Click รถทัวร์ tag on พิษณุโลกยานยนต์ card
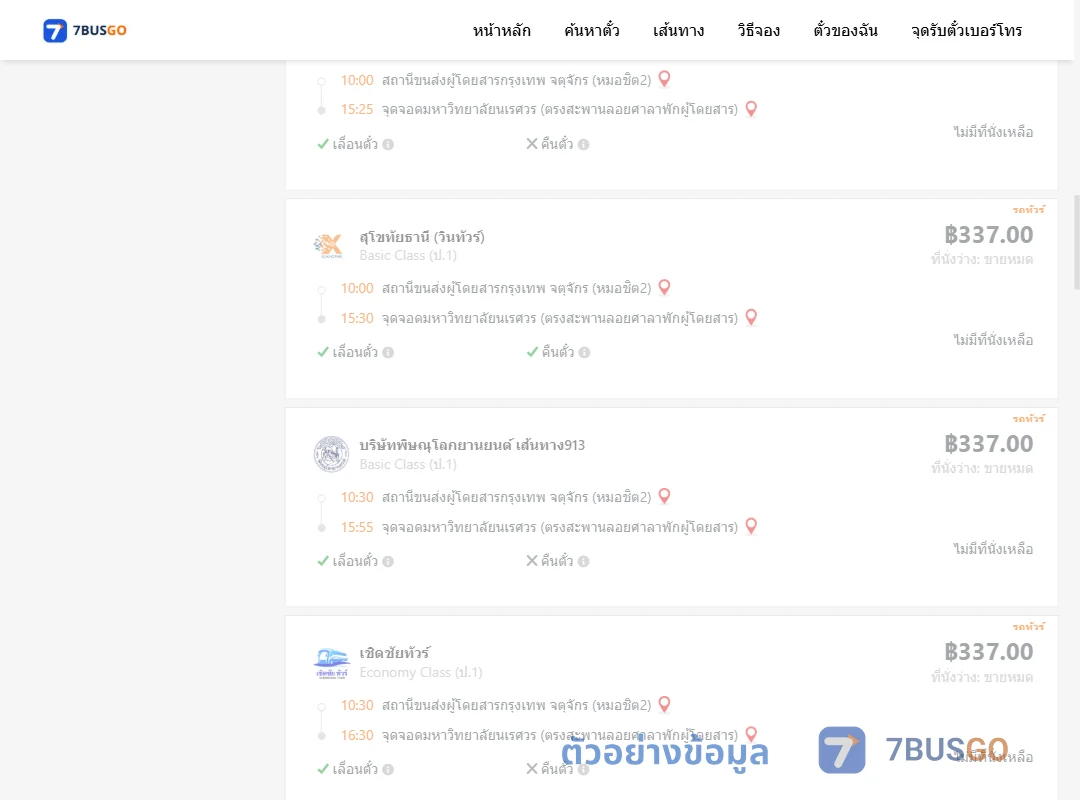 point(1028,418)
